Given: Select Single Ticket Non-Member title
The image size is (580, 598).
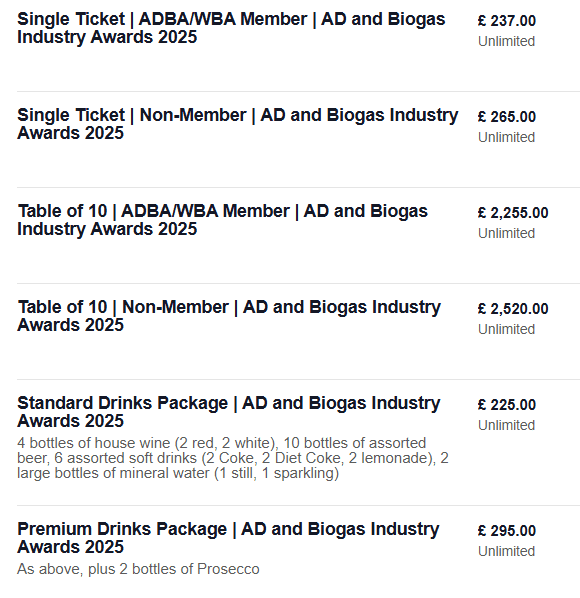Looking at the screenshot, I should point(238,124).
